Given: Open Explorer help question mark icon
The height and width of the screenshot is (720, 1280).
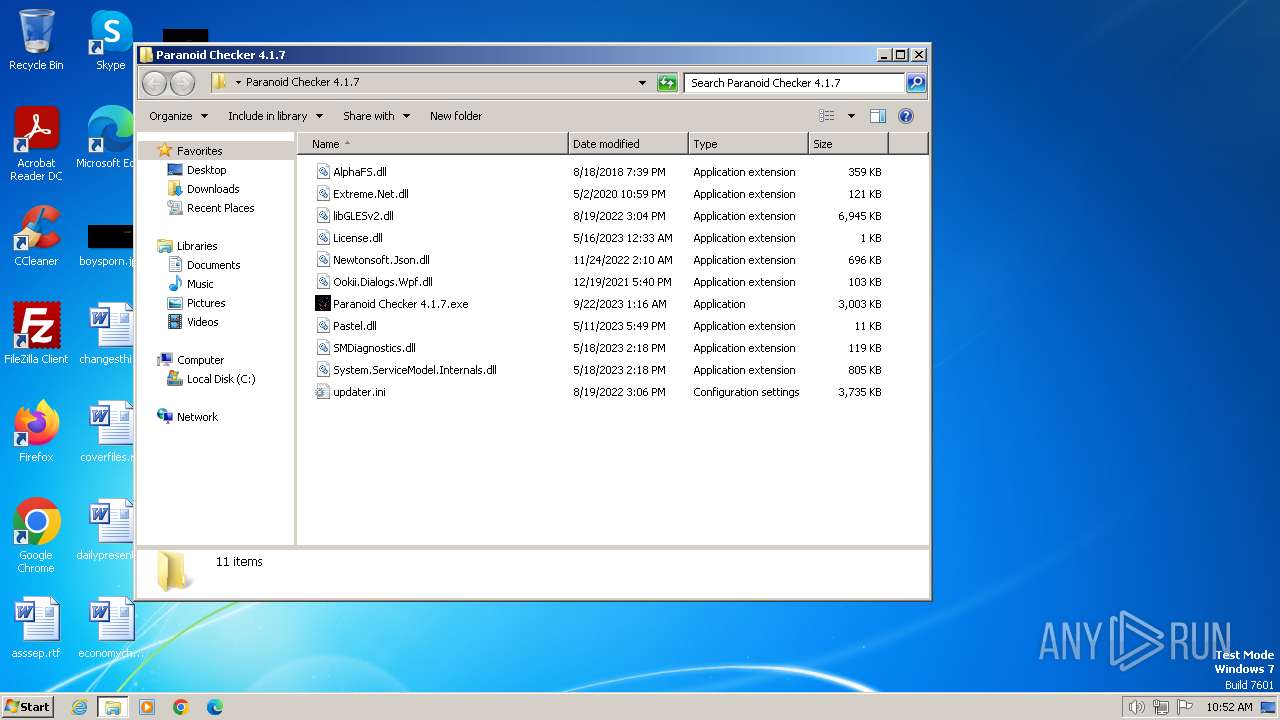Looking at the screenshot, I should pyautogui.click(x=906, y=116).
